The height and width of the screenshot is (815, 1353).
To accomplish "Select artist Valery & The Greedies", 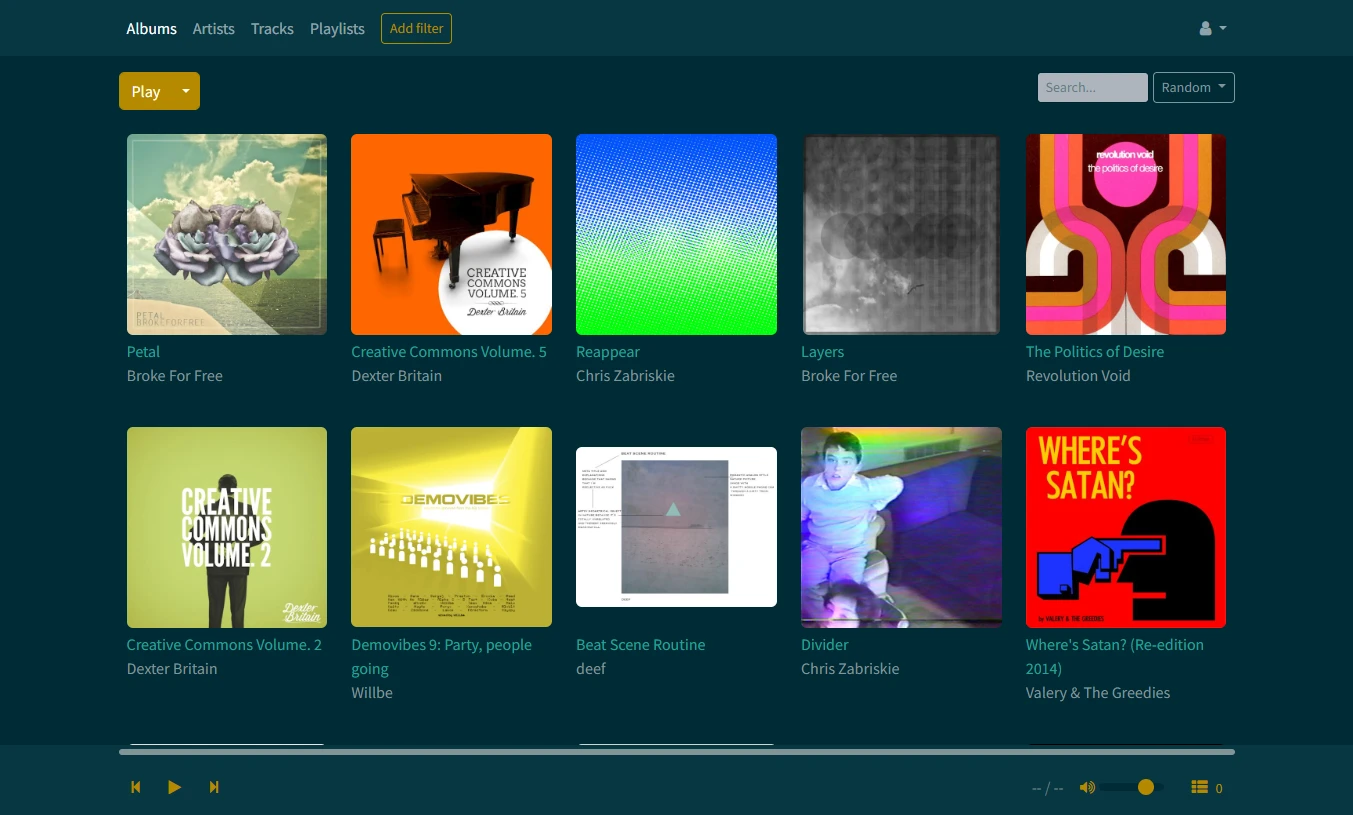I will coord(1098,693).
